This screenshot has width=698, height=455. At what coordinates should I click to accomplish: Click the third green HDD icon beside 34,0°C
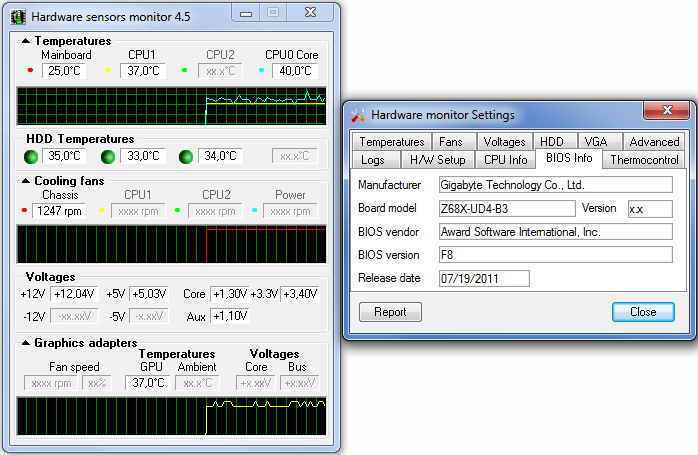point(186,156)
